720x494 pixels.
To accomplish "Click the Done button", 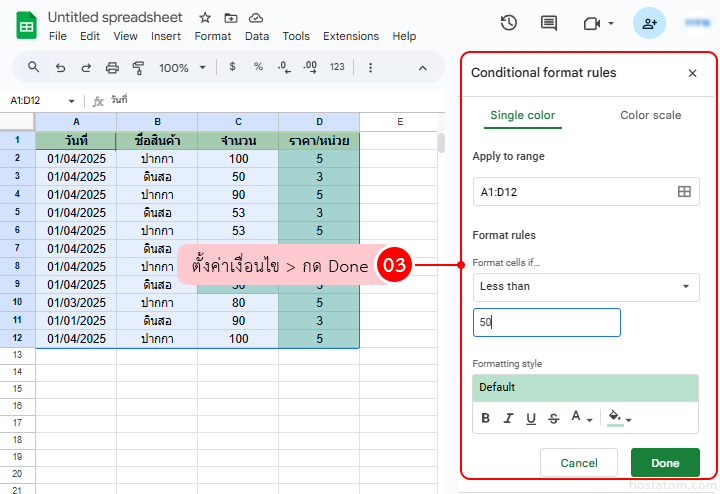I will (665, 463).
